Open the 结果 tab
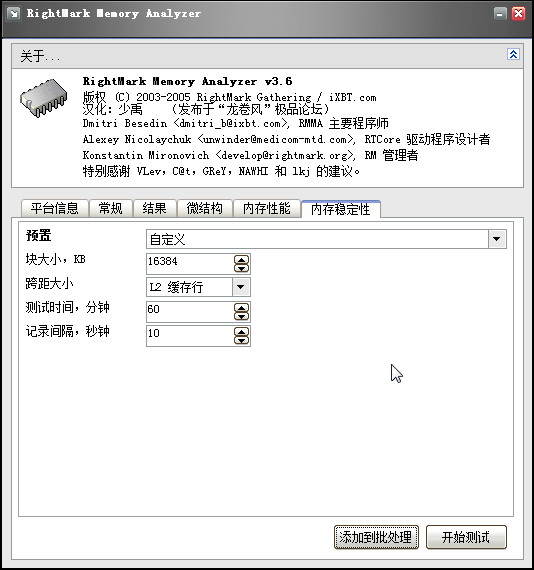The image size is (534, 570). pyautogui.click(x=154, y=209)
